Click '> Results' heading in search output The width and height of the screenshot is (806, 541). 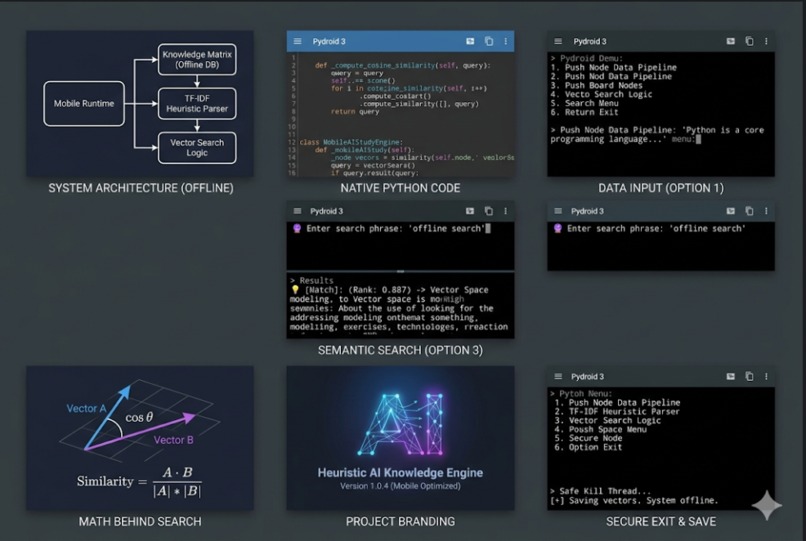(312, 280)
